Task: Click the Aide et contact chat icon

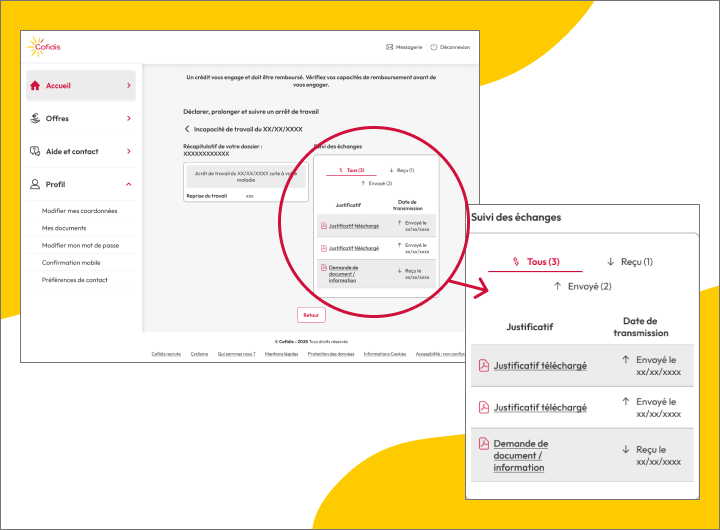Action: (36, 152)
